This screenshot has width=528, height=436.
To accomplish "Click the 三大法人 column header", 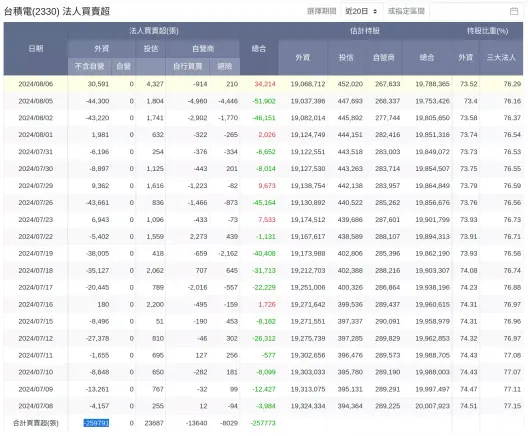I will pyautogui.click(x=501, y=58).
